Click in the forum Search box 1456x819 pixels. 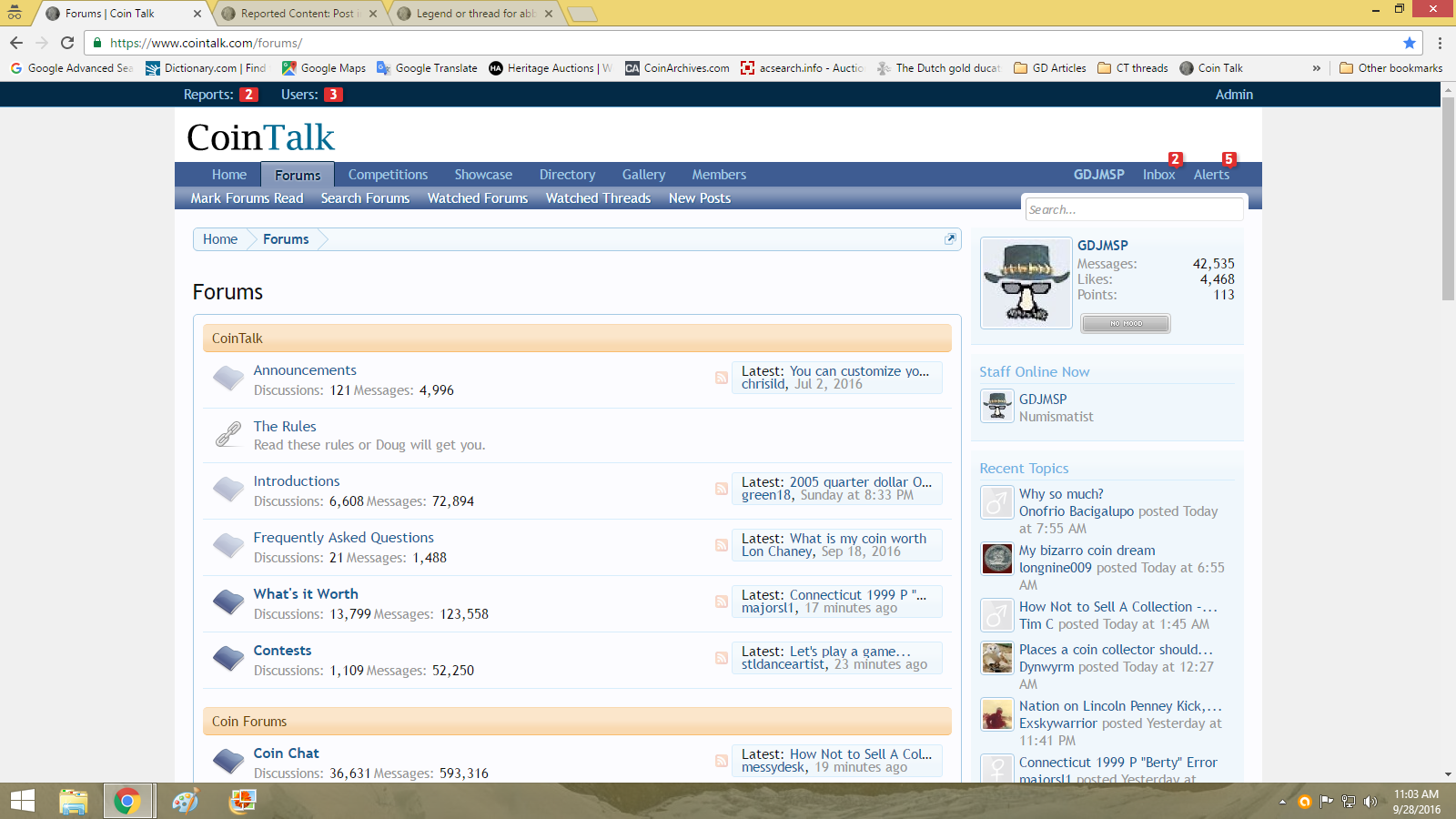pyautogui.click(x=1133, y=209)
